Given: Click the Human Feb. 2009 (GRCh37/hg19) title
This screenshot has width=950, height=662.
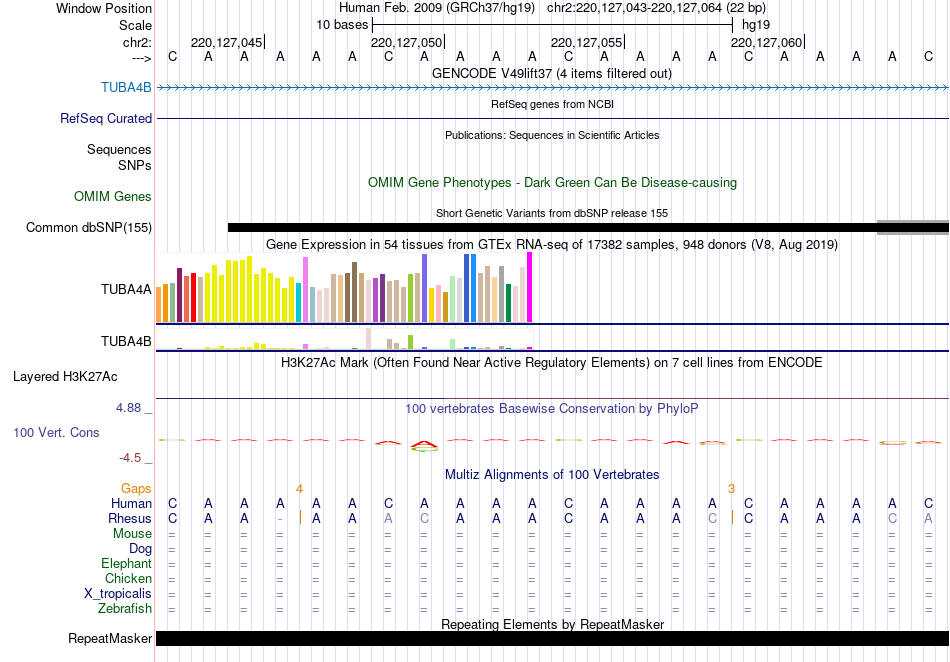Looking at the screenshot, I should [437, 8].
